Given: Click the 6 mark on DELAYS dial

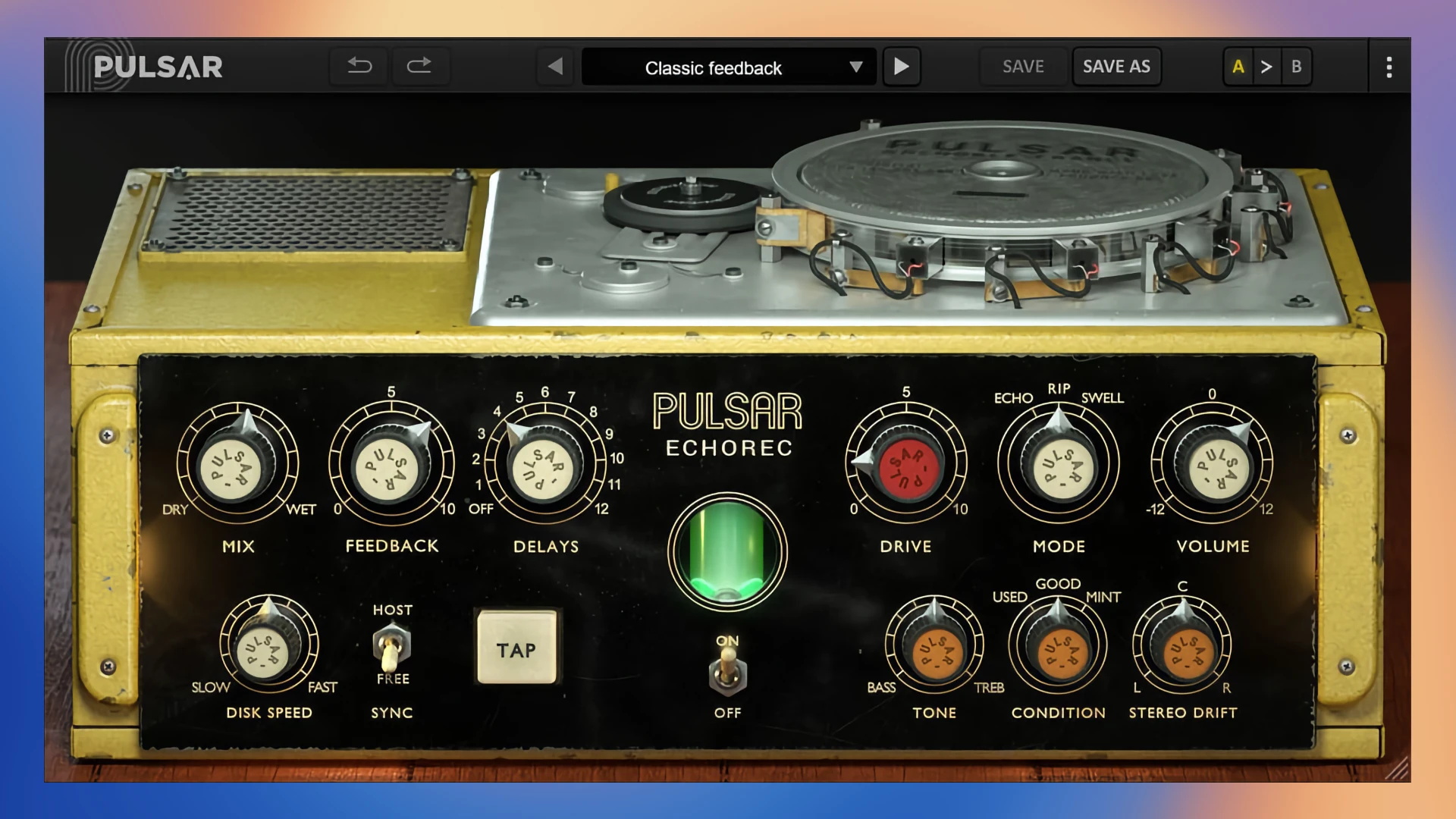Looking at the screenshot, I should coord(544,391).
